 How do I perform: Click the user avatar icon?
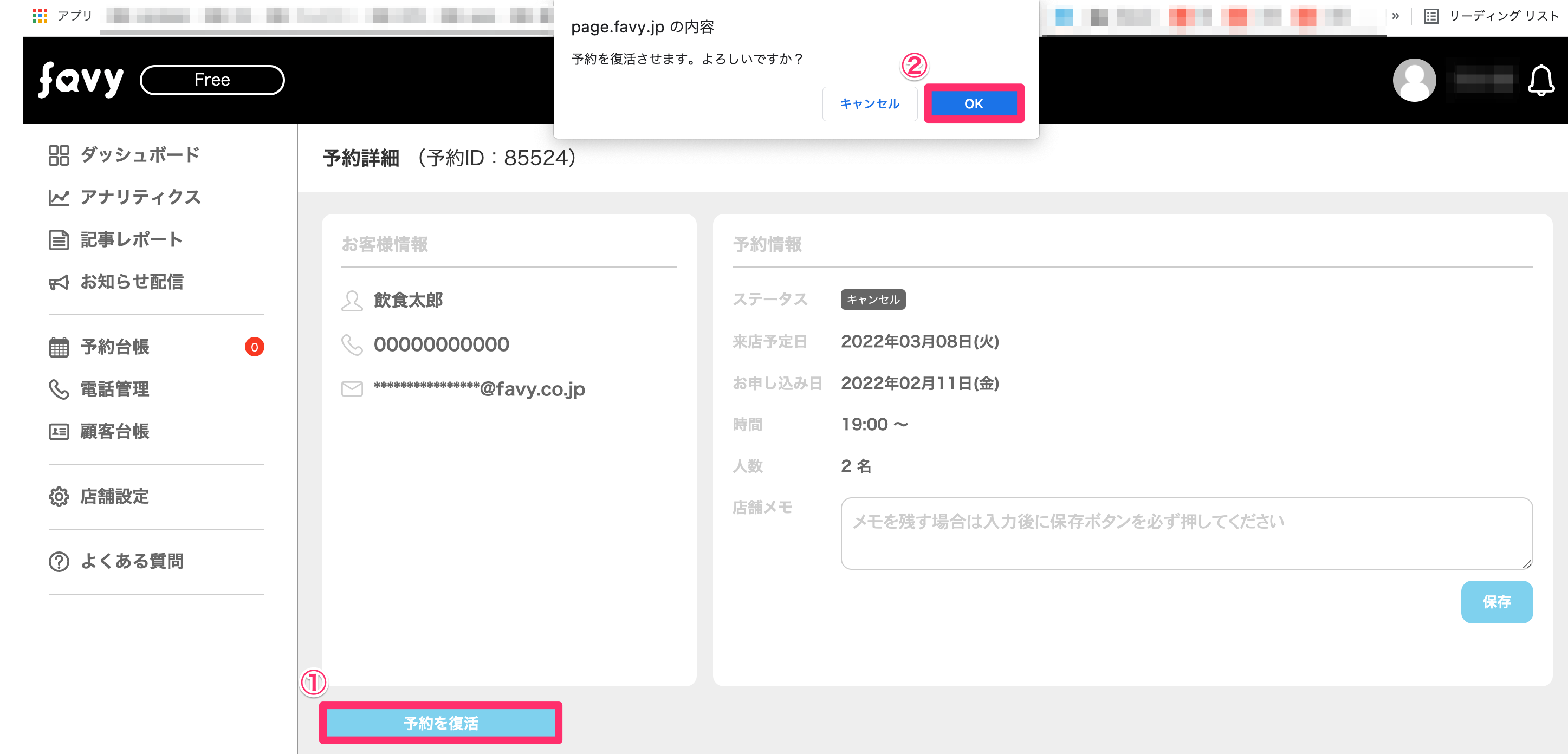coord(1414,80)
